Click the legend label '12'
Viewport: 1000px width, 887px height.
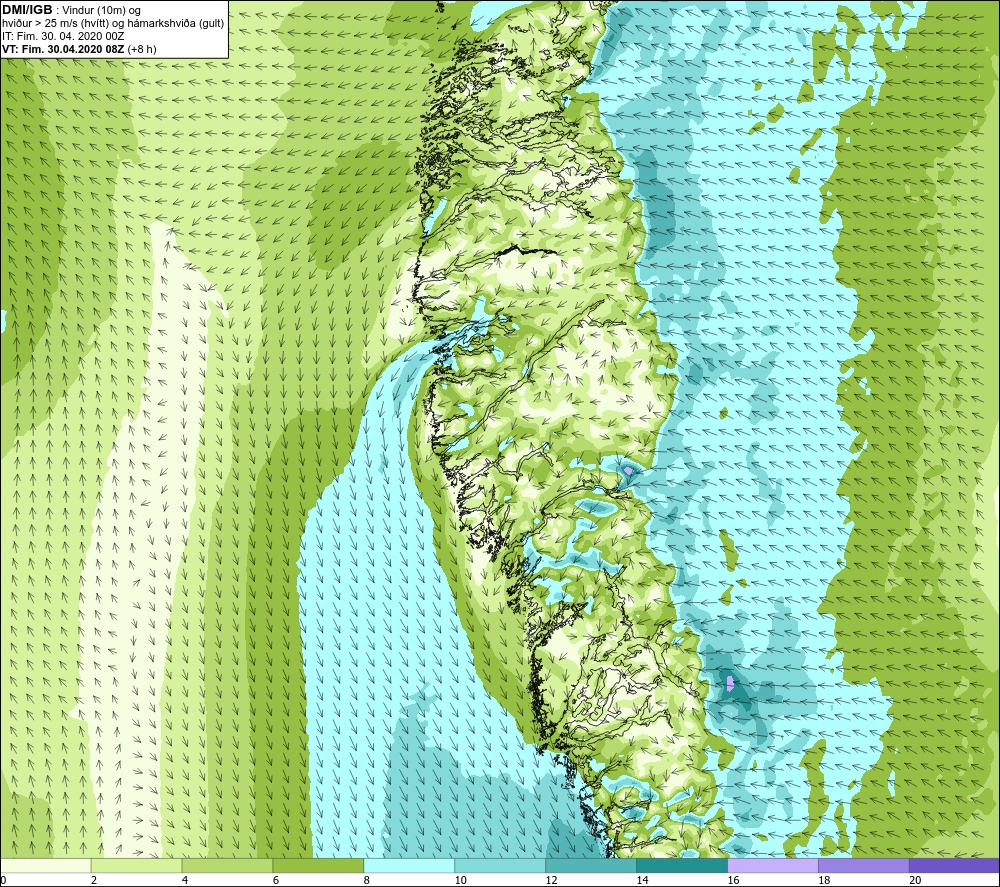click(x=552, y=880)
